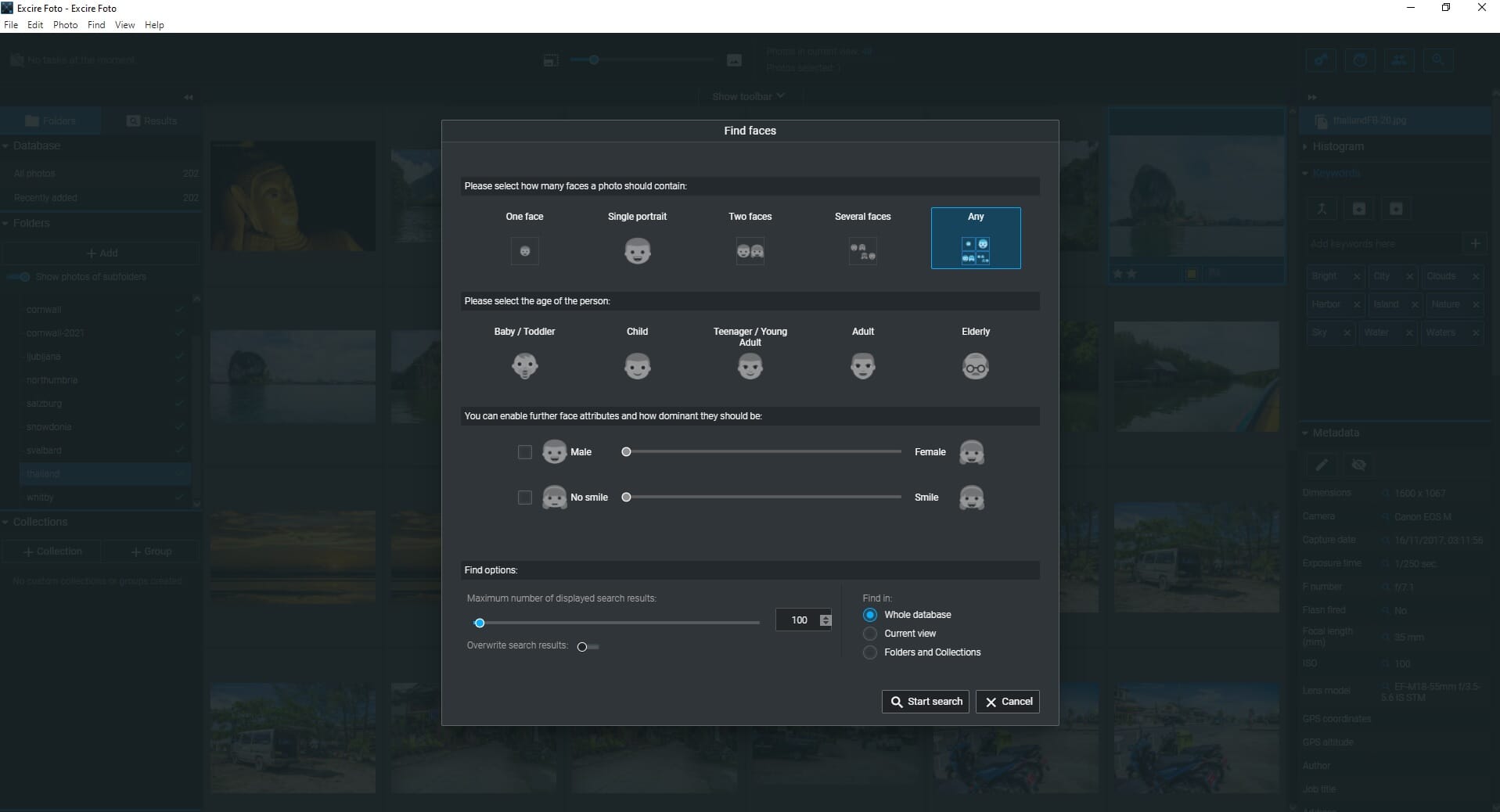The image size is (1500, 812).
Task: Collapse the Folders section
Action: [x=5, y=223]
